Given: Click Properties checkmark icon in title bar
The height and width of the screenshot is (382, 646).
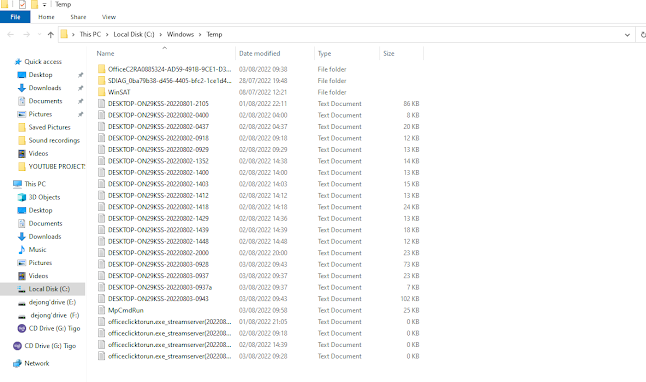Looking at the screenshot, I should click(x=22, y=5).
